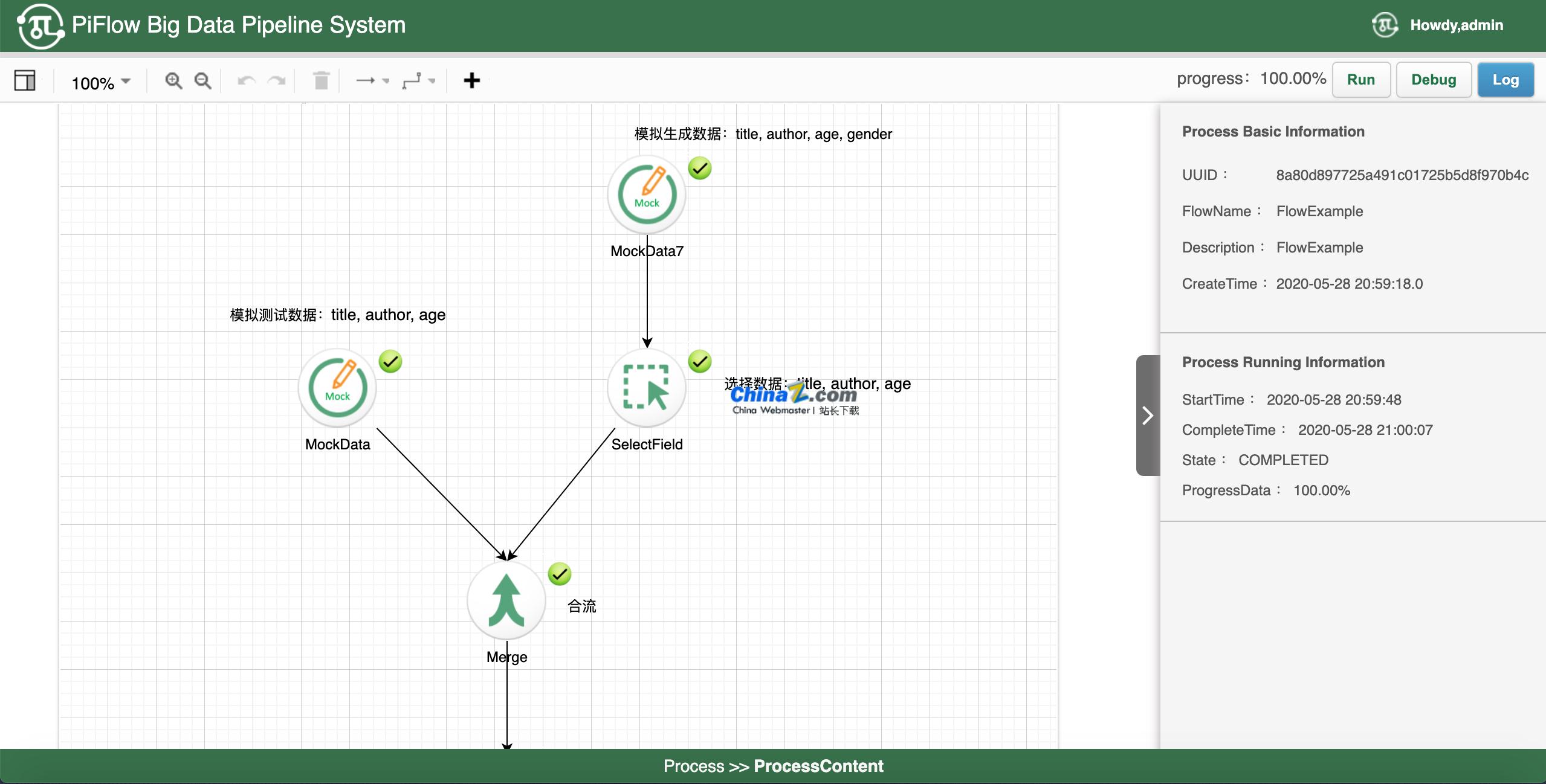Click the undo arrow icon

247,80
